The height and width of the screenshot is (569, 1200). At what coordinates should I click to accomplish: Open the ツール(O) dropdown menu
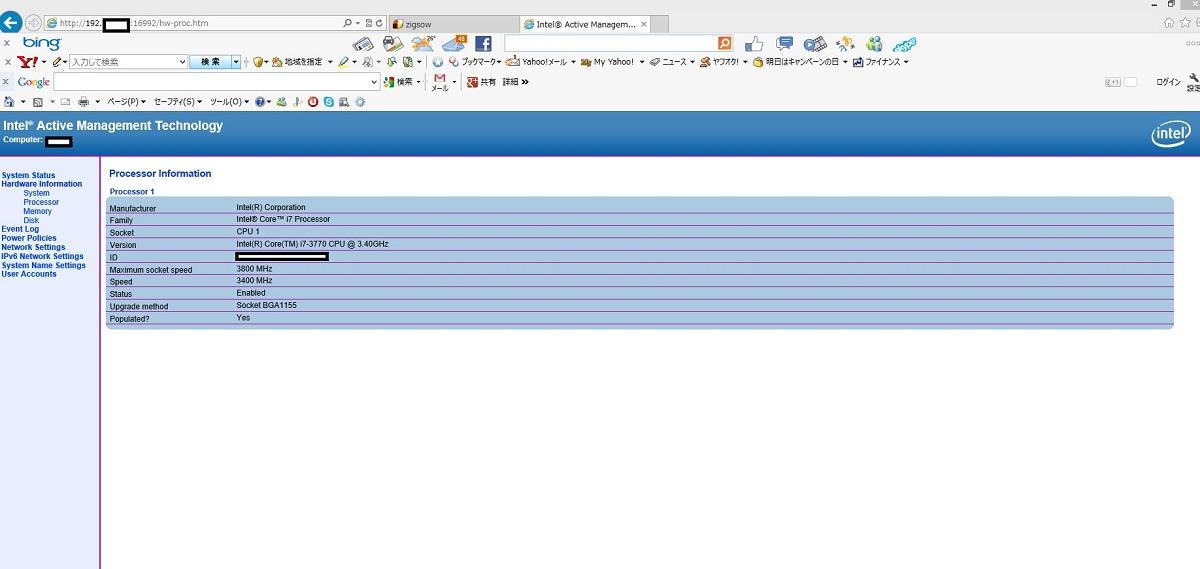coord(229,101)
